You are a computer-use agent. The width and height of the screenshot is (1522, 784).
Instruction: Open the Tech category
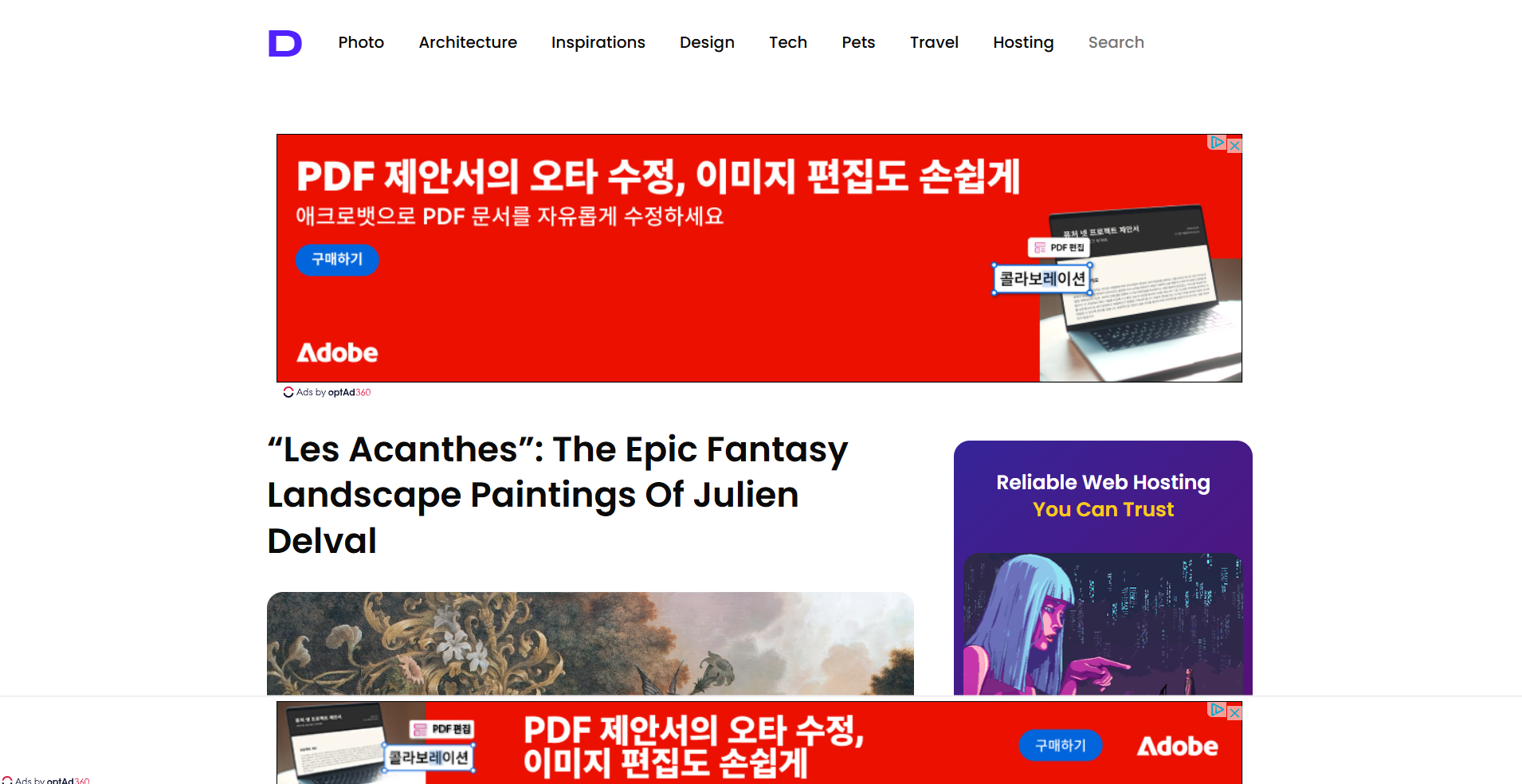point(788,42)
